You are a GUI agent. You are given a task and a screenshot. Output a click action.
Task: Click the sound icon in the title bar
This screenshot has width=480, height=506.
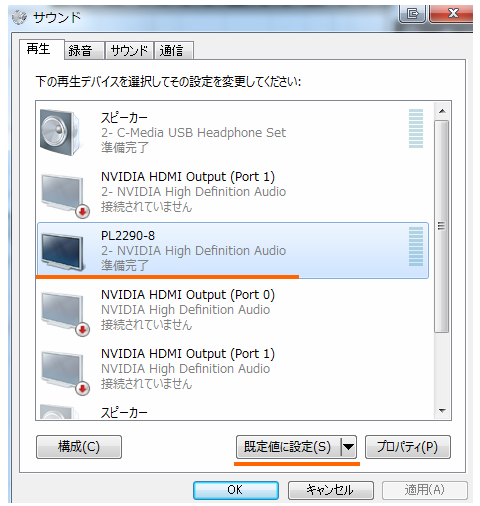tap(19, 17)
